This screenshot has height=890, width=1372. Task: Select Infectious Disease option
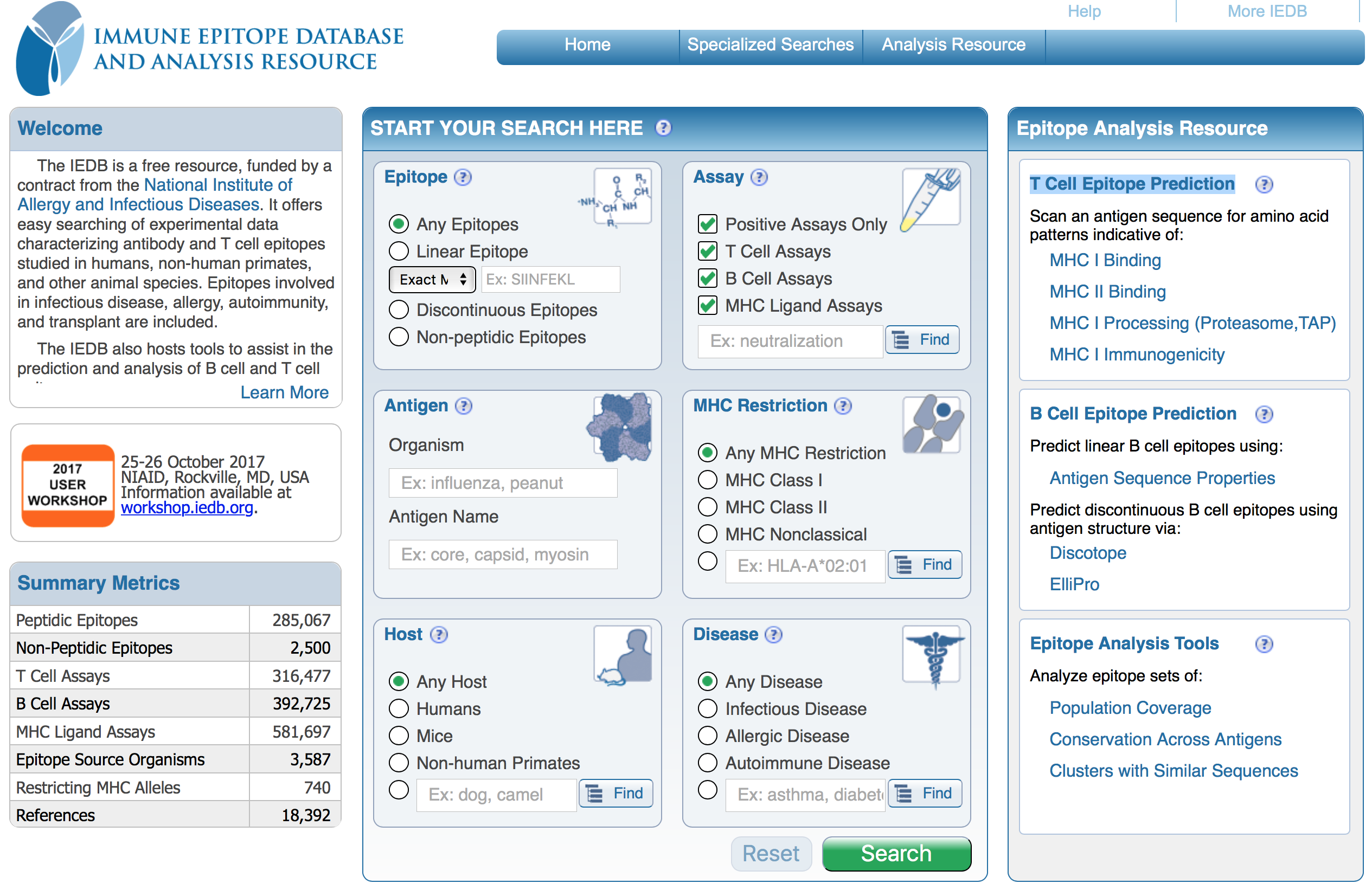[x=707, y=708]
